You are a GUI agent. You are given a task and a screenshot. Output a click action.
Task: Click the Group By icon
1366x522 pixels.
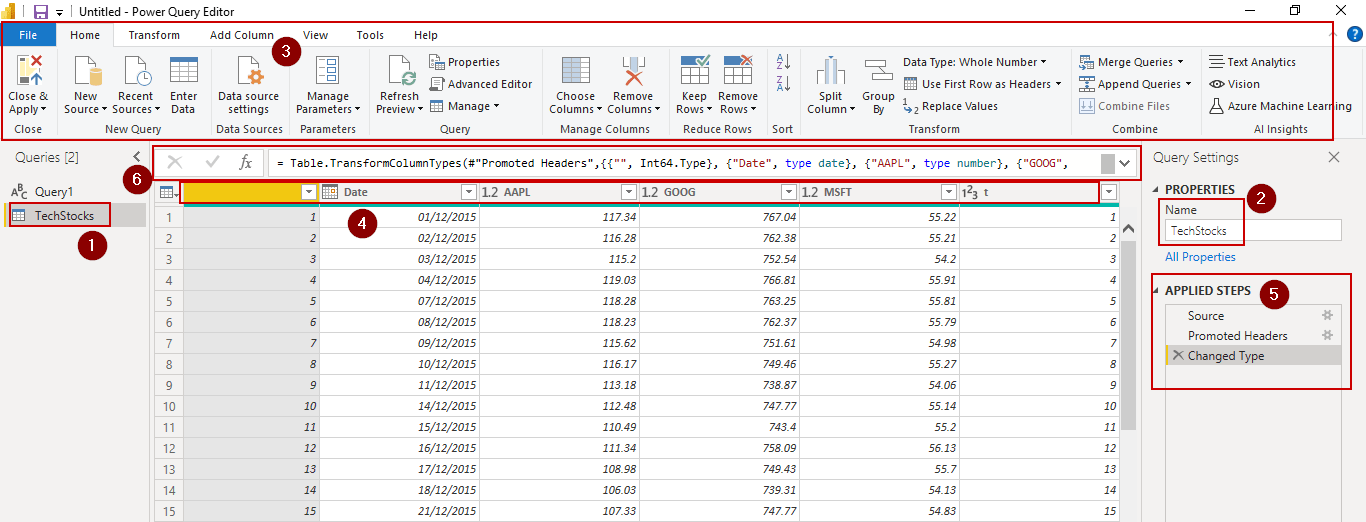click(x=878, y=72)
